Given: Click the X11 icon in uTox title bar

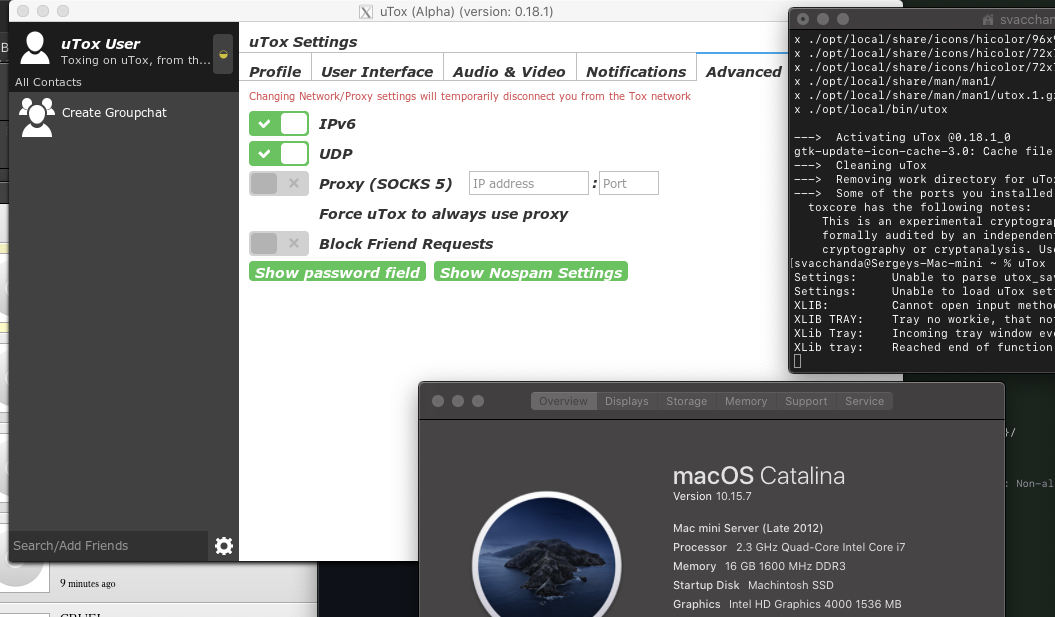Looking at the screenshot, I should 366,11.
